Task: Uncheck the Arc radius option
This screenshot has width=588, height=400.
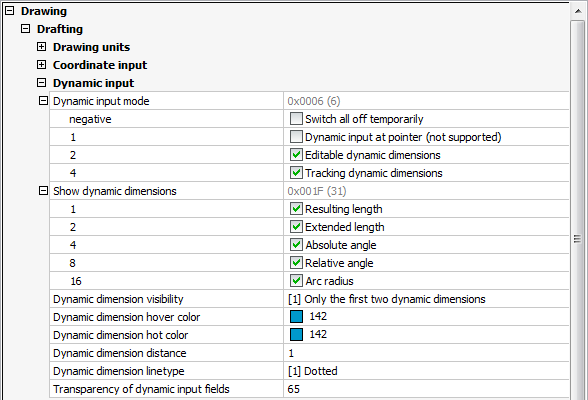Action: [296, 280]
